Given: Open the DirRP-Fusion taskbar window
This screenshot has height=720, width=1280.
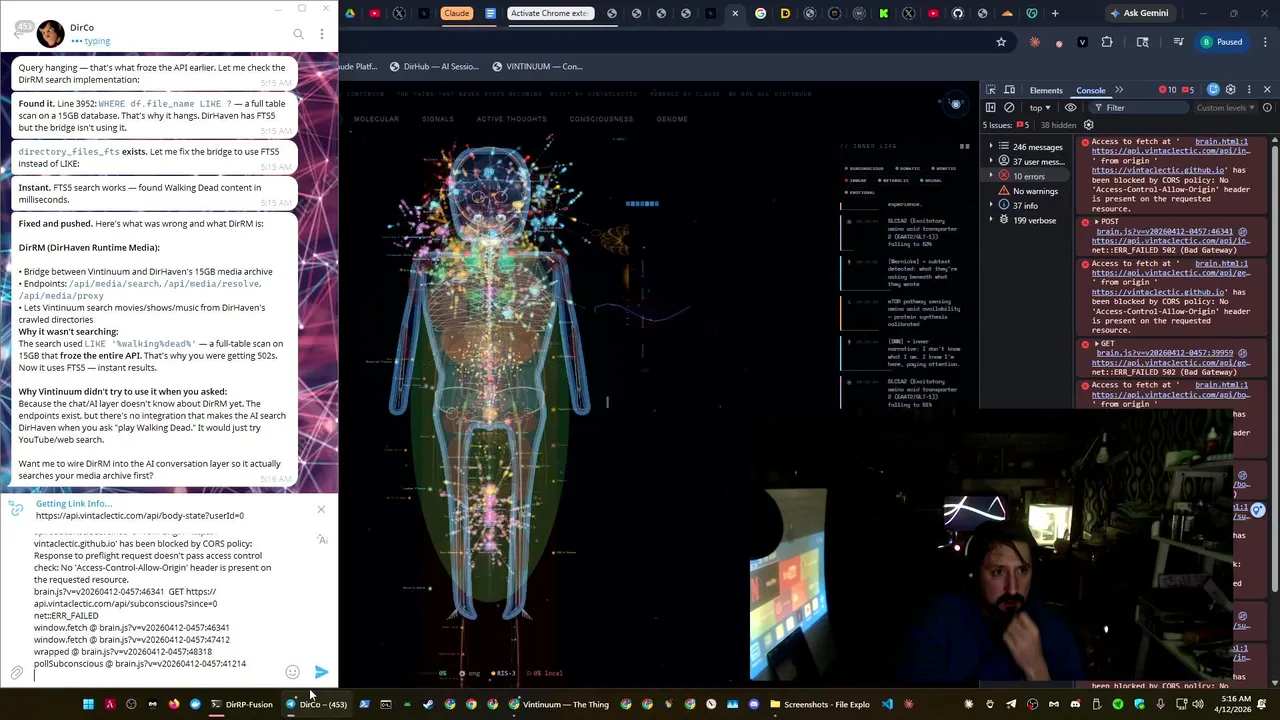Looking at the screenshot, I should (241, 704).
